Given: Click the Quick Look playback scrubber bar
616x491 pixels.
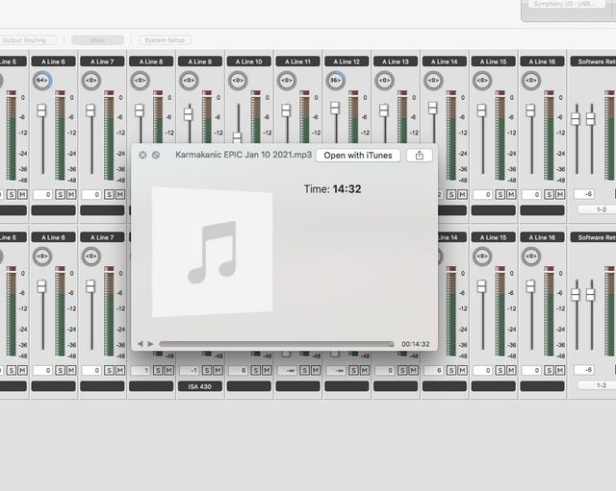Looking at the screenshot, I should point(277,344).
